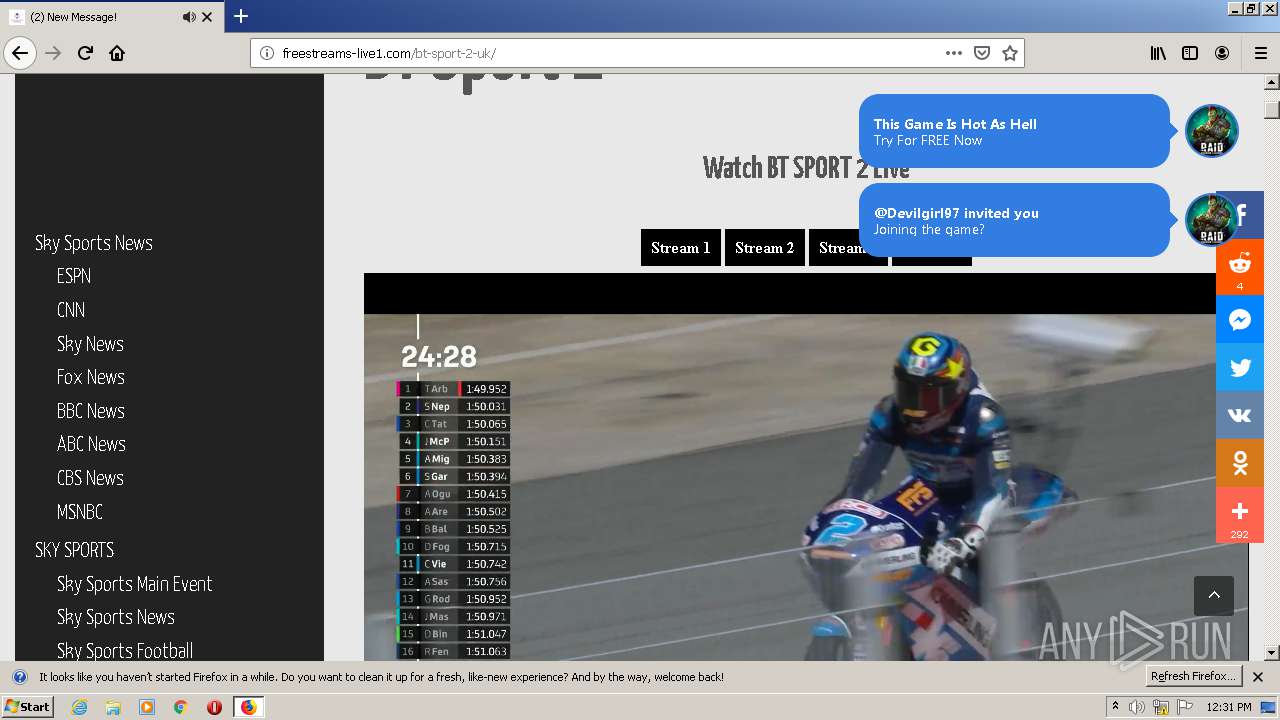The image size is (1280, 720).
Task: Open CBS News channel link
Action: coord(90,478)
